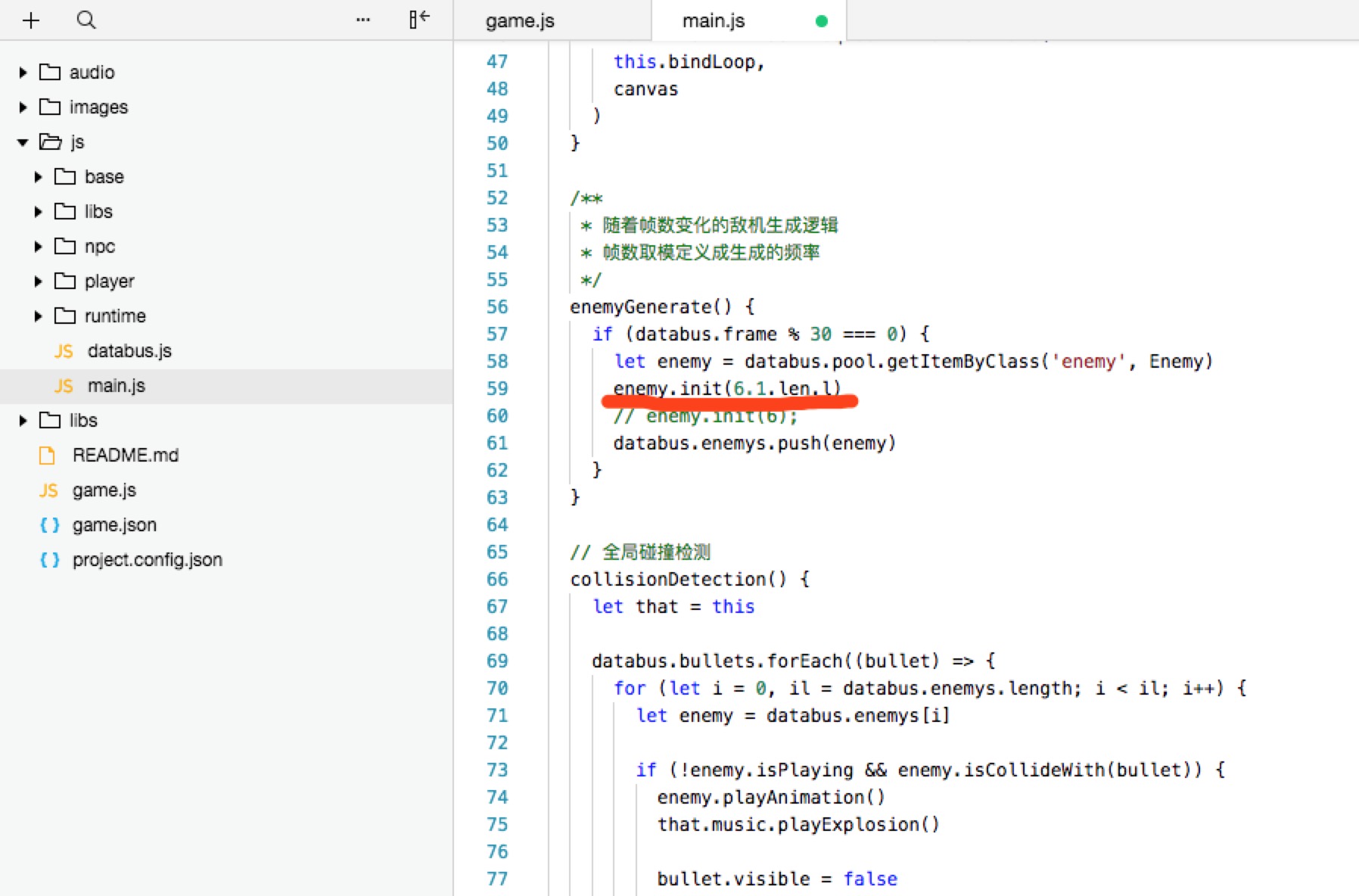Open the search magnifier icon
Screen dimensions: 1359x896
86,20
